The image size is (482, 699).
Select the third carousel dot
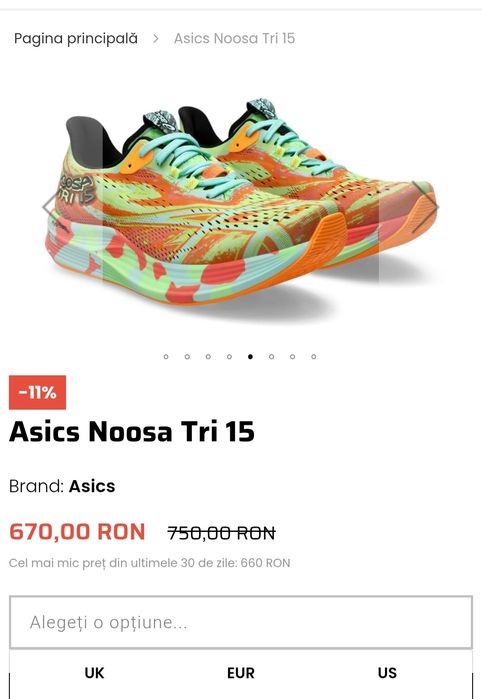[x=208, y=357]
